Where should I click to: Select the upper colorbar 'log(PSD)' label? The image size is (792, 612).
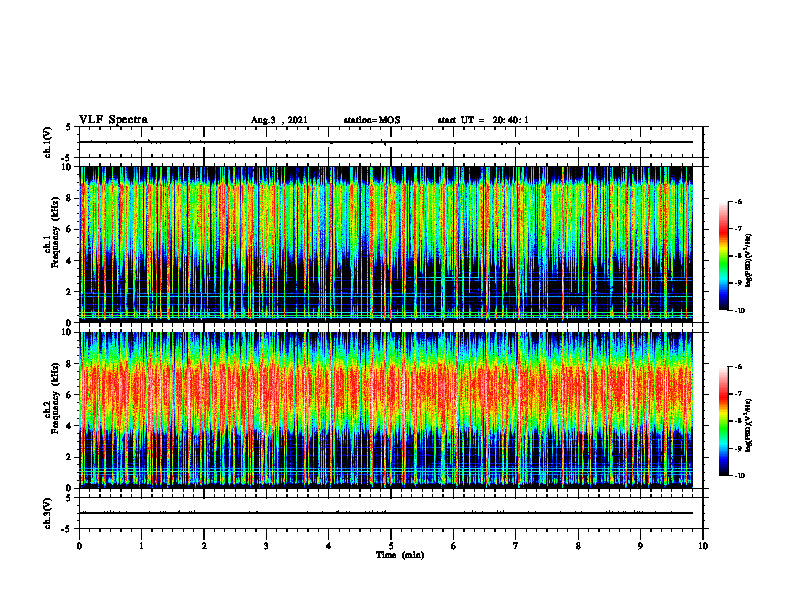coord(750,260)
